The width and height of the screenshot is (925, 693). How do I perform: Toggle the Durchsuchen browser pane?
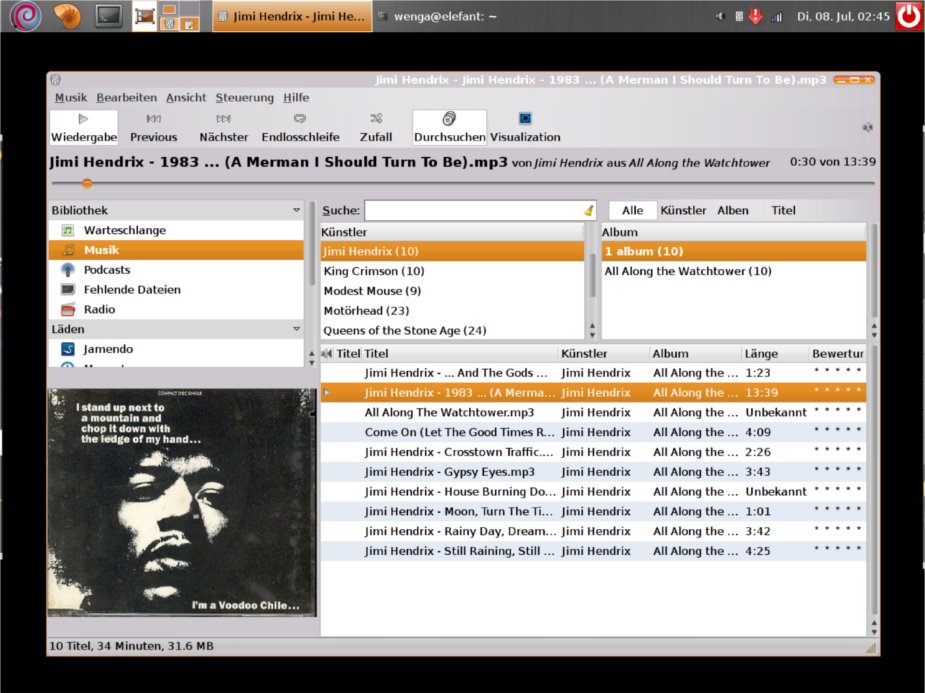point(450,127)
